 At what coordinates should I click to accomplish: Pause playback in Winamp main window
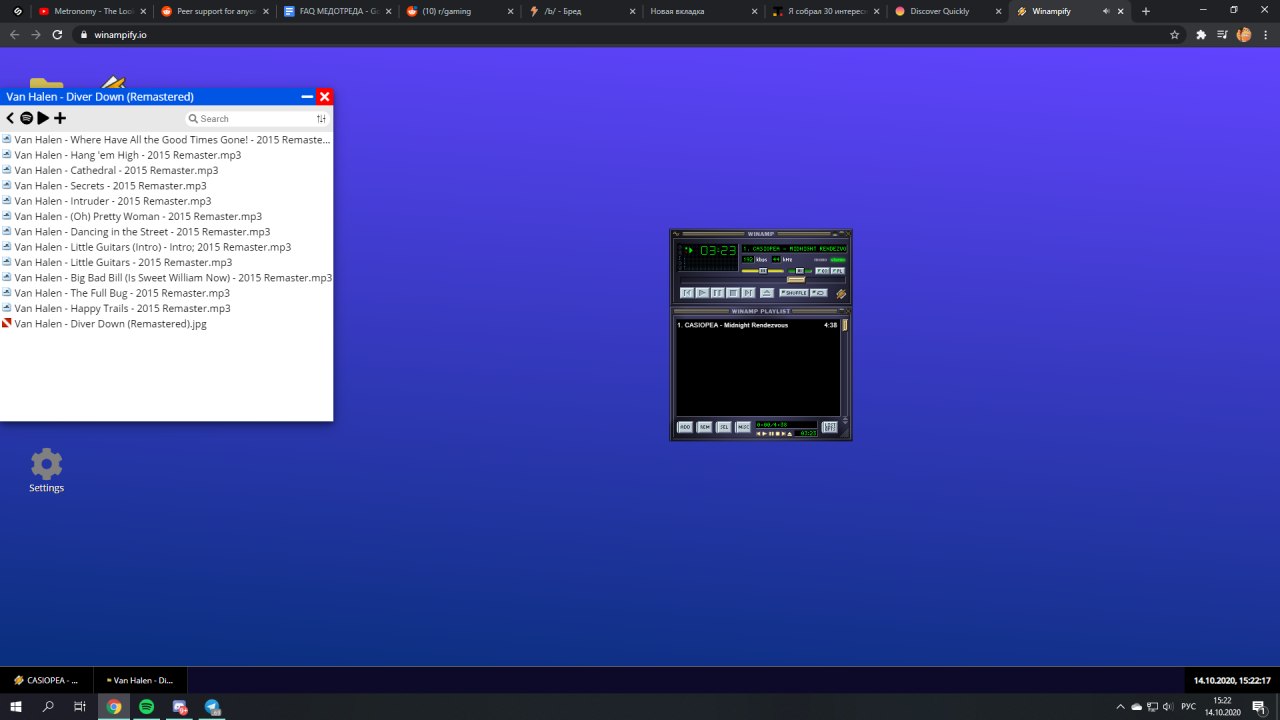[717, 293]
